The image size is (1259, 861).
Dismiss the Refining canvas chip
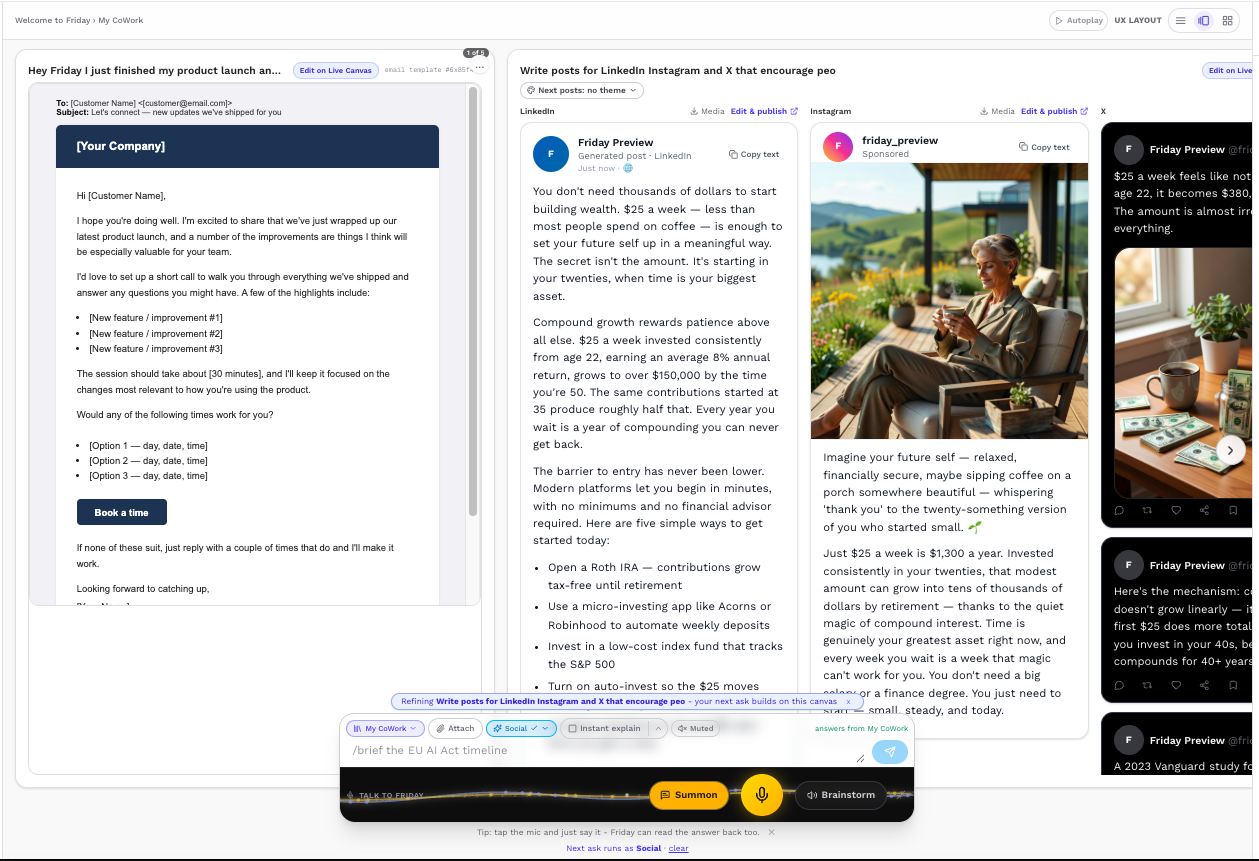tap(848, 702)
